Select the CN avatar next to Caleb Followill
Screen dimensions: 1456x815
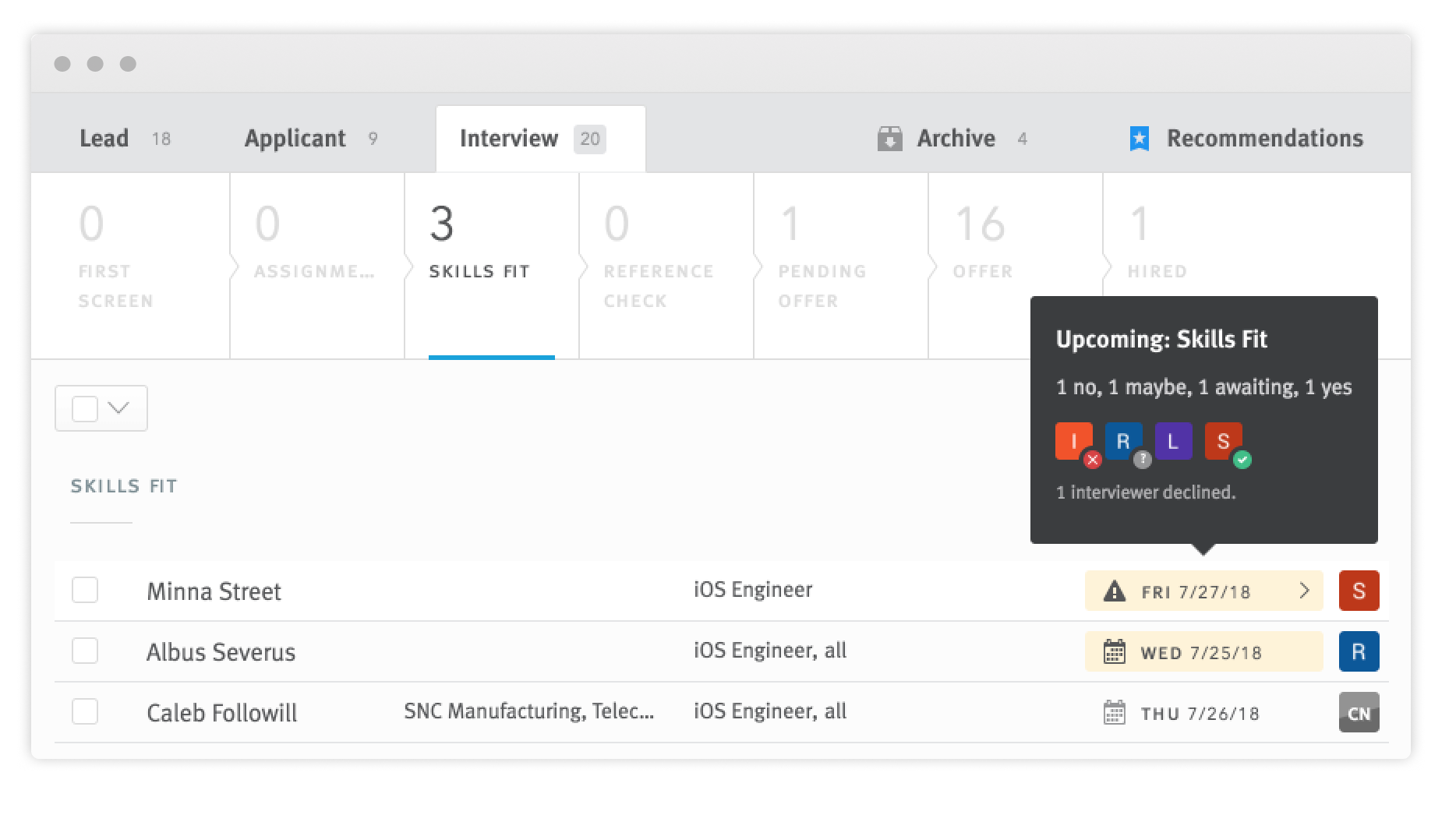(x=1359, y=711)
